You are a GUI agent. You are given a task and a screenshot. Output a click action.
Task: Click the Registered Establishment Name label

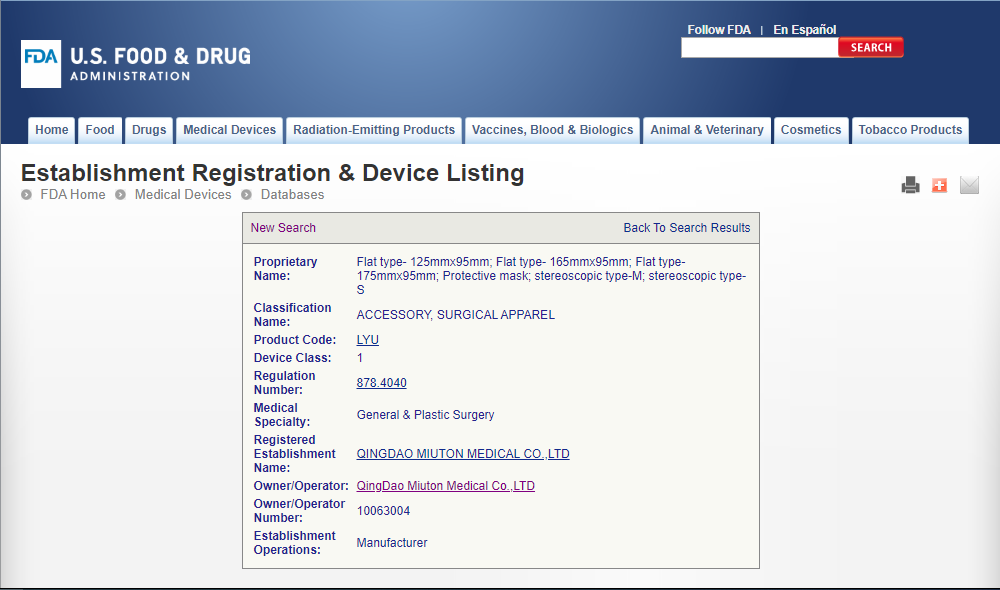[294, 454]
